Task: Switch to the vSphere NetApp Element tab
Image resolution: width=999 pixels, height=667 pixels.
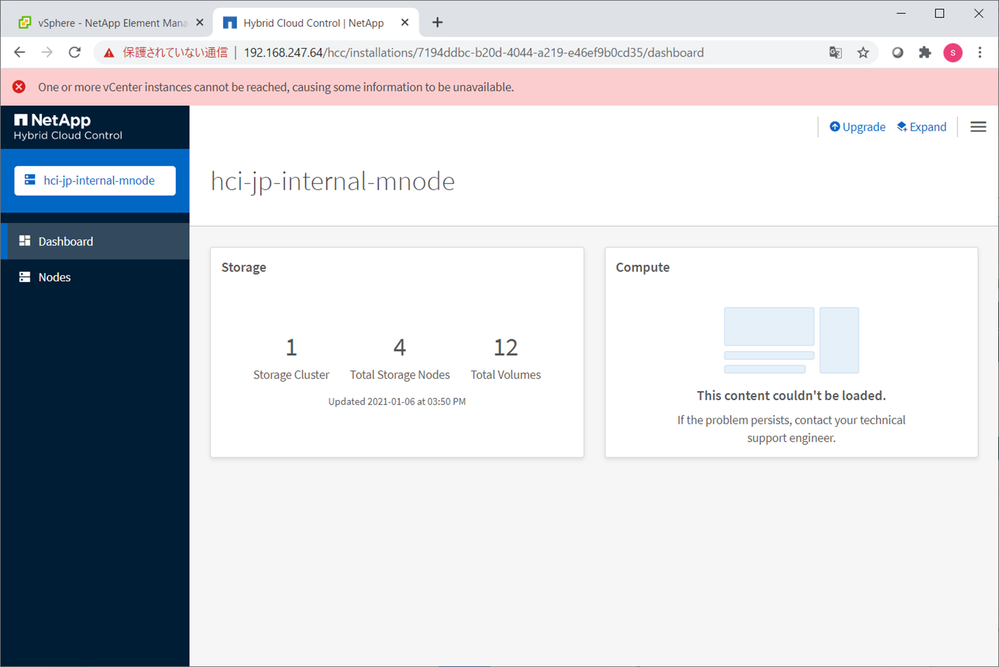Action: (x=111, y=23)
